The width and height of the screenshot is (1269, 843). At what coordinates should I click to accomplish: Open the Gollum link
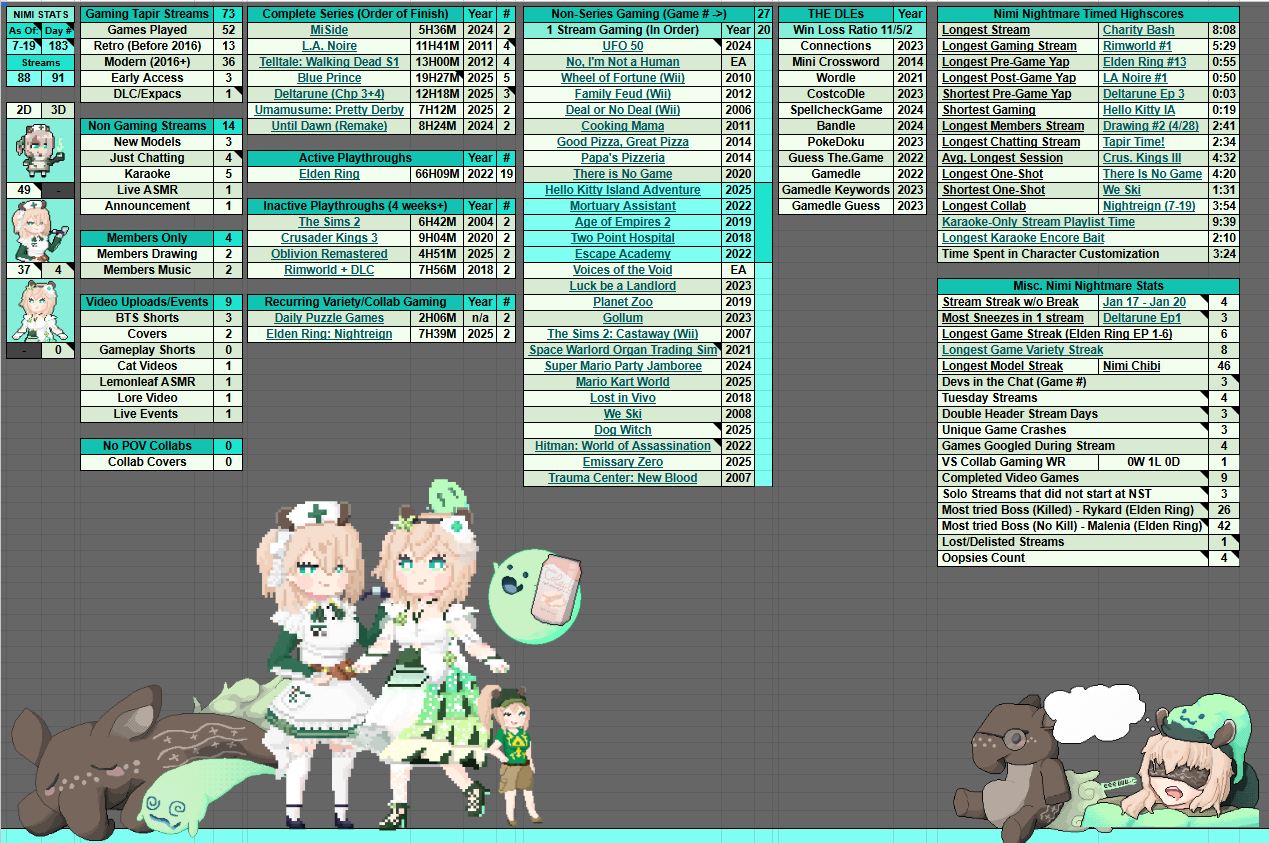coord(623,318)
